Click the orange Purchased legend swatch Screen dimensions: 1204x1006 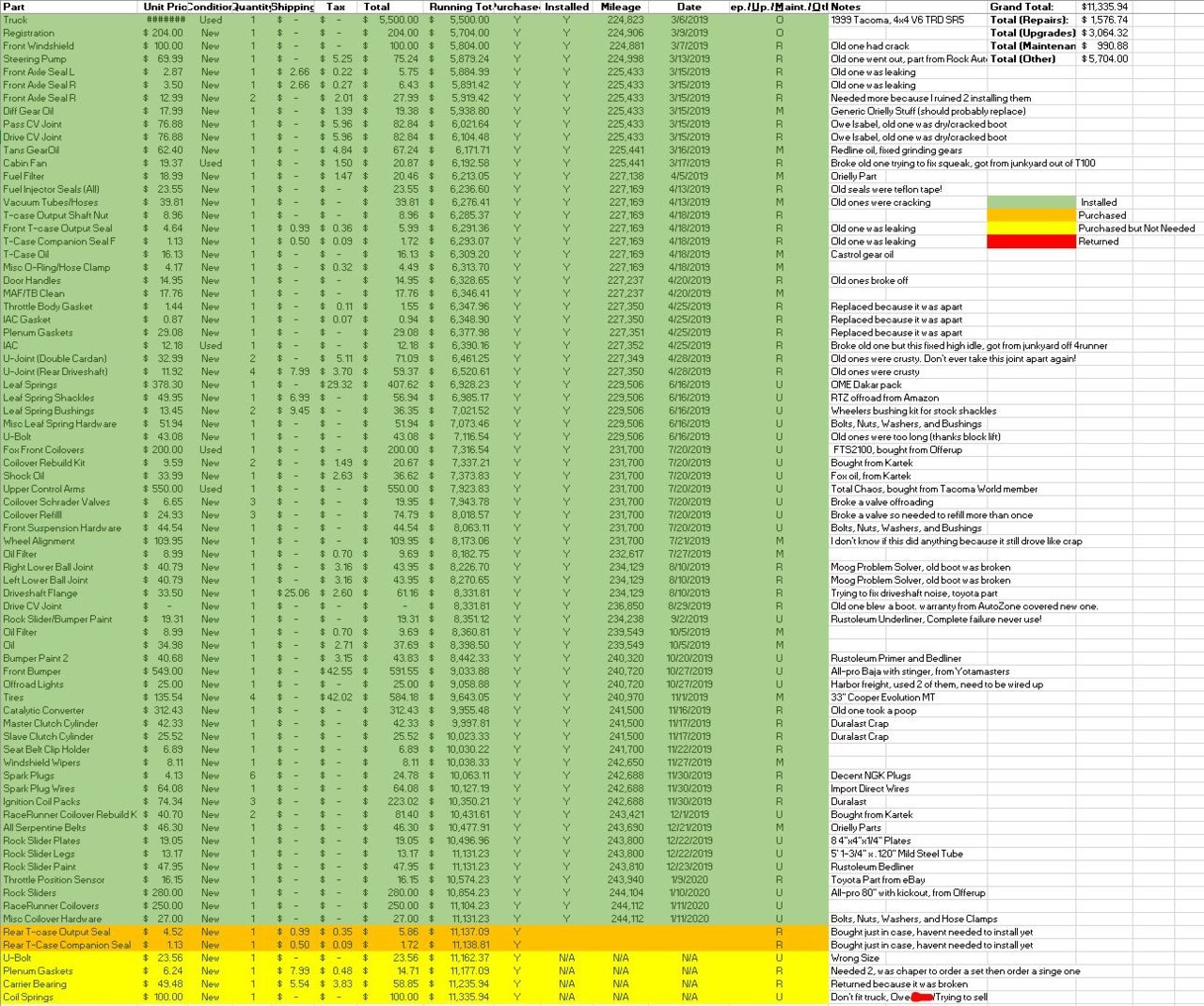[x=1031, y=215]
